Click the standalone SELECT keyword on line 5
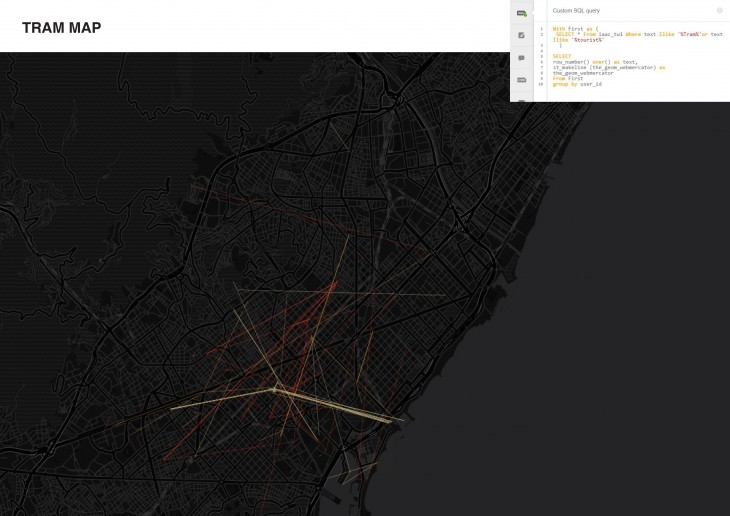This screenshot has height=516, width=730. (561, 56)
